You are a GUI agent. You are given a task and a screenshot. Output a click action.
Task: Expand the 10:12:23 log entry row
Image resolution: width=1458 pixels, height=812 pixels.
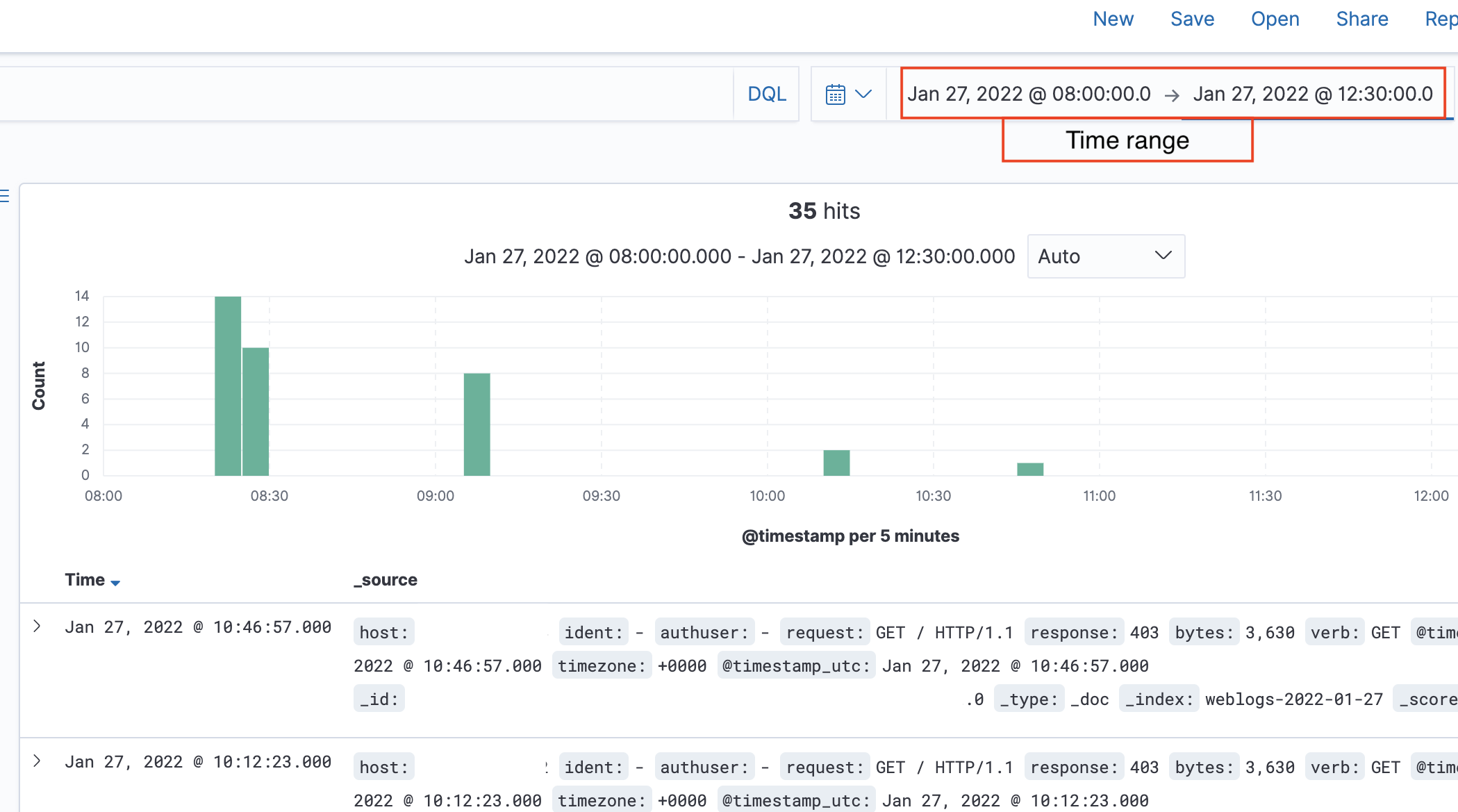(x=37, y=761)
